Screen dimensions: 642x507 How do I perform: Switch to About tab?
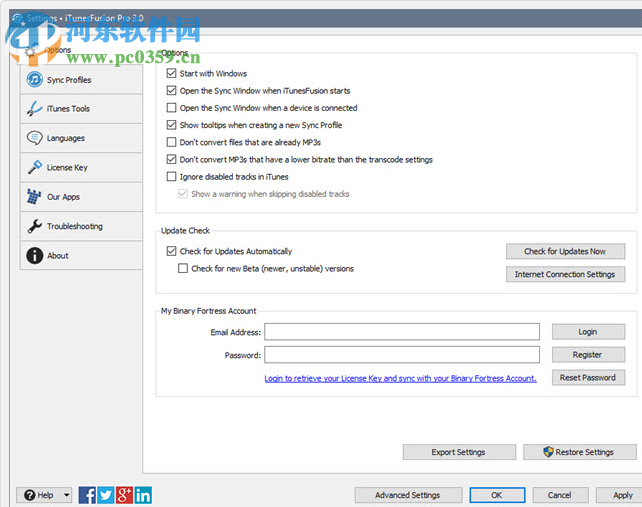coord(81,255)
